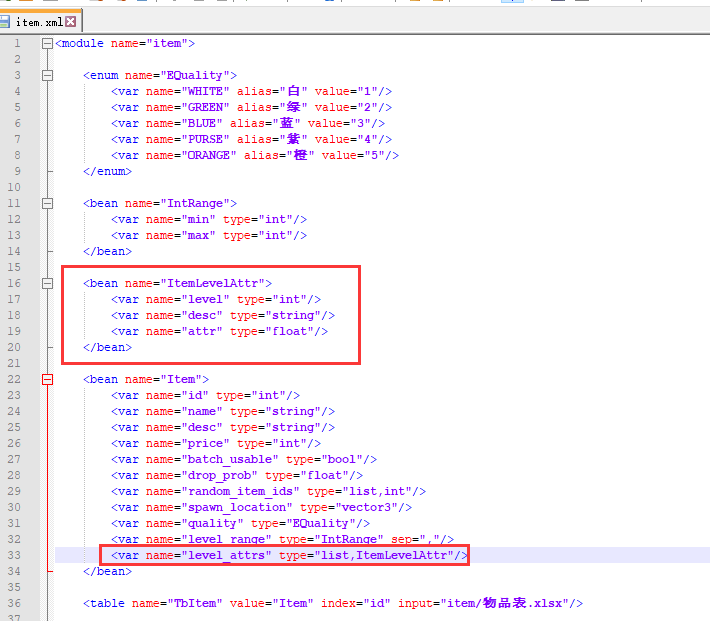Close the item.xml tab with its X button
Viewport: 710px width, 621px height.
pyautogui.click(x=71, y=22)
